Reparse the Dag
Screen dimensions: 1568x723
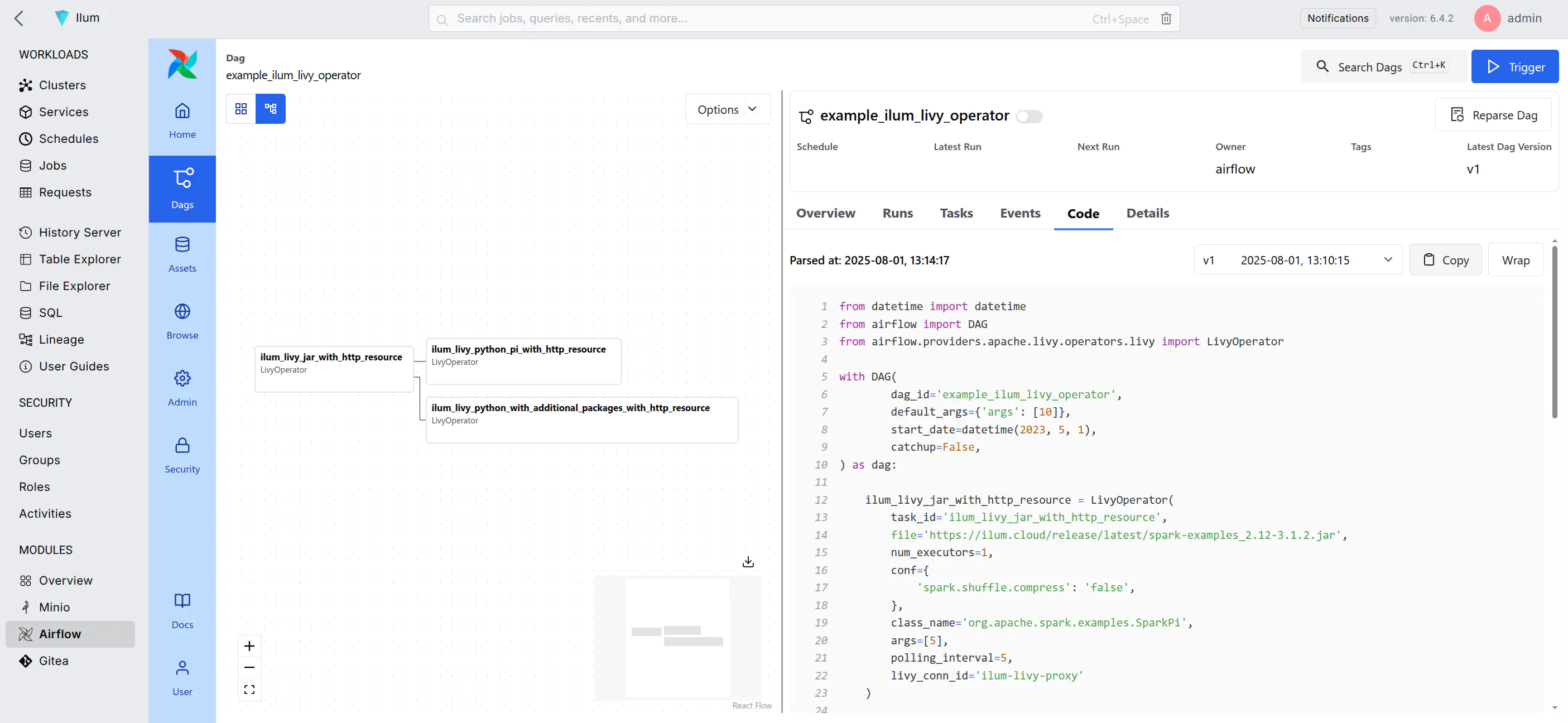coord(1493,114)
